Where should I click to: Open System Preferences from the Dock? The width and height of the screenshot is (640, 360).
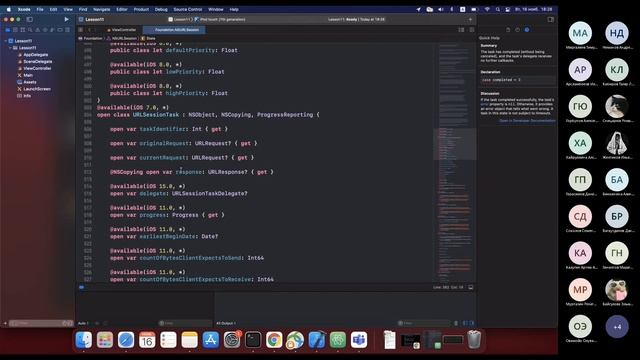click(x=232, y=340)
